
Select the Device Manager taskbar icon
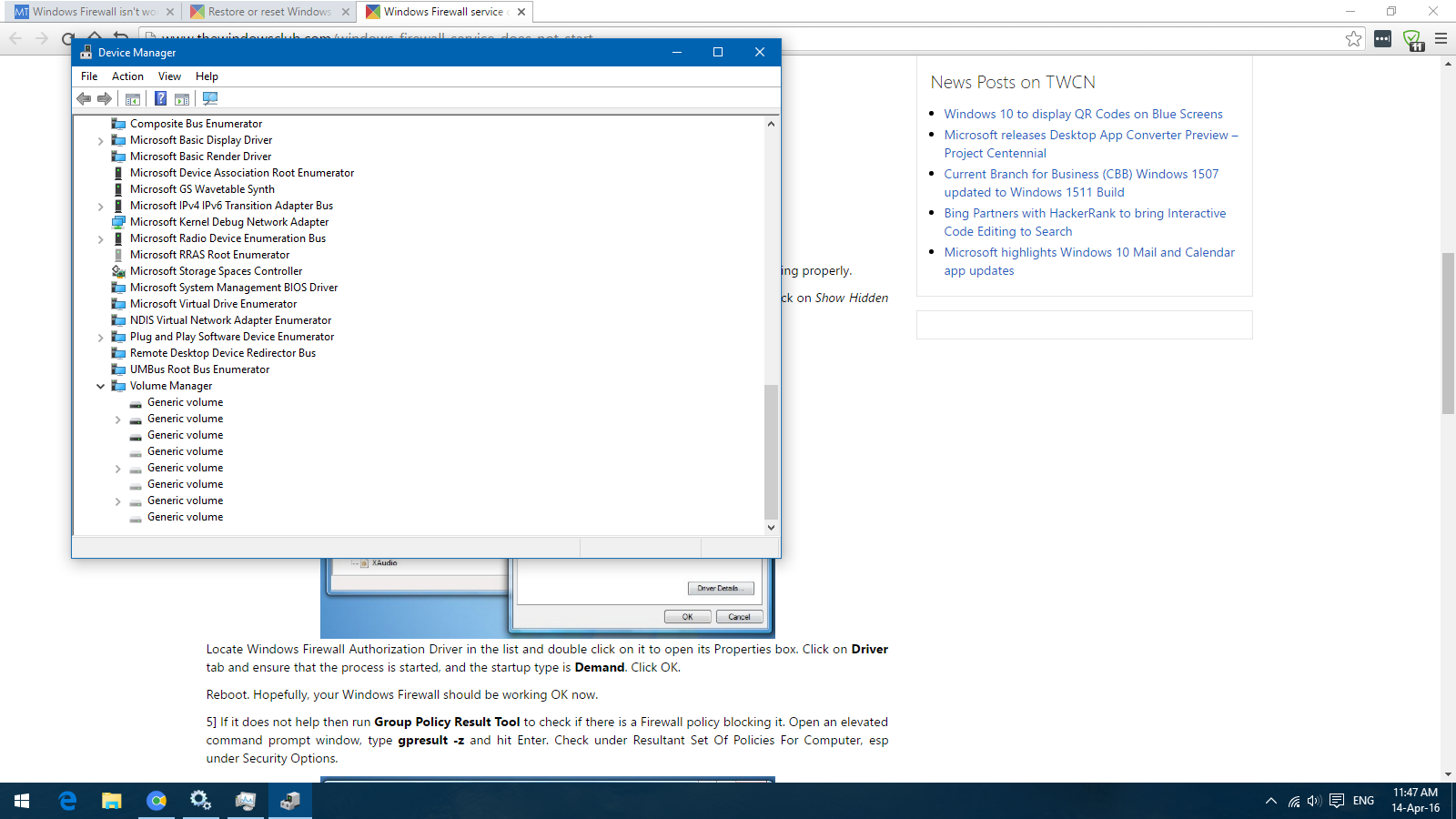[x=290, y=801]
